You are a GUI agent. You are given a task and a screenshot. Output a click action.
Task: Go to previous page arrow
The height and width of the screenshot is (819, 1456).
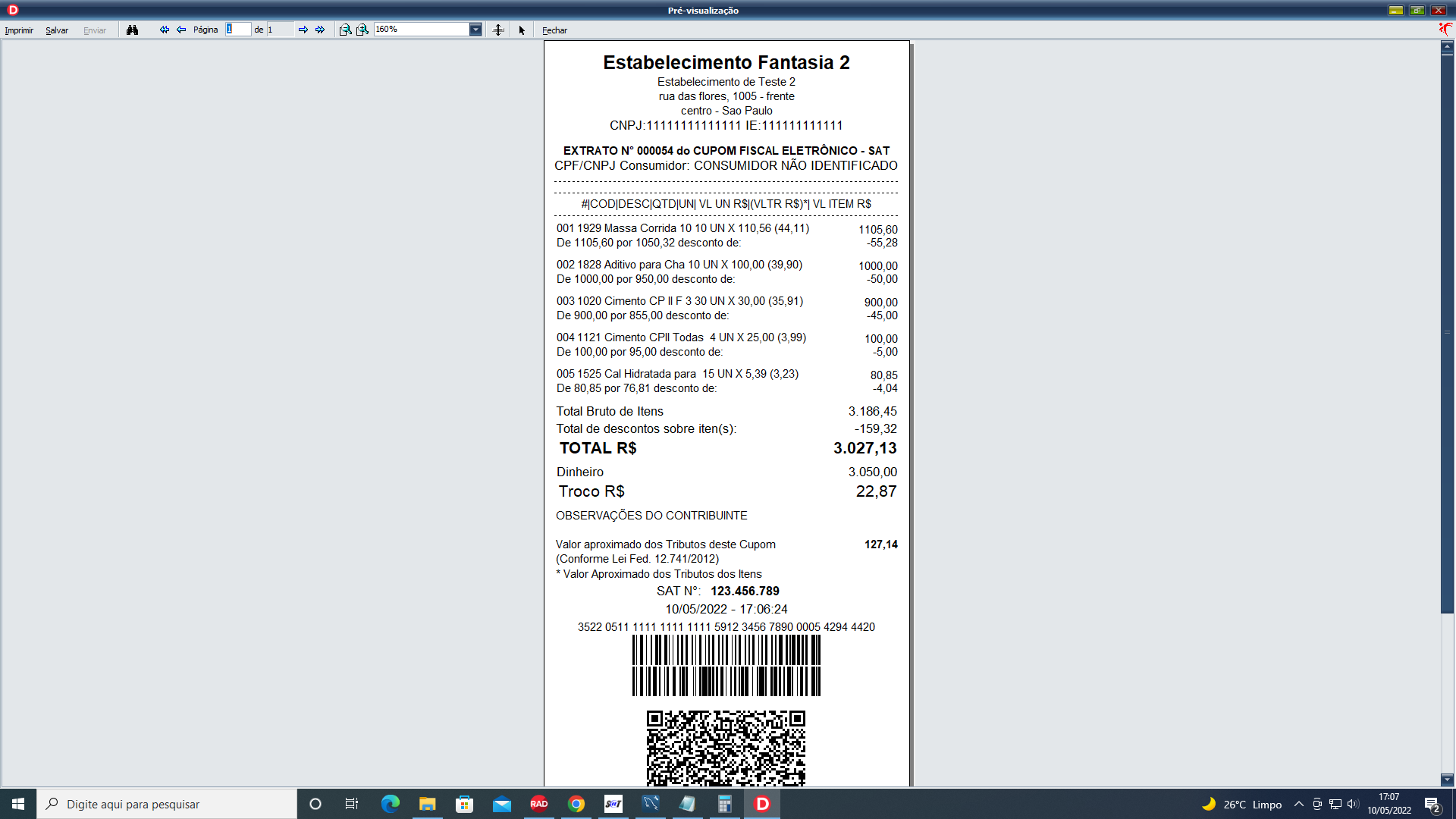pyautogui.click(x=181, y=30)
